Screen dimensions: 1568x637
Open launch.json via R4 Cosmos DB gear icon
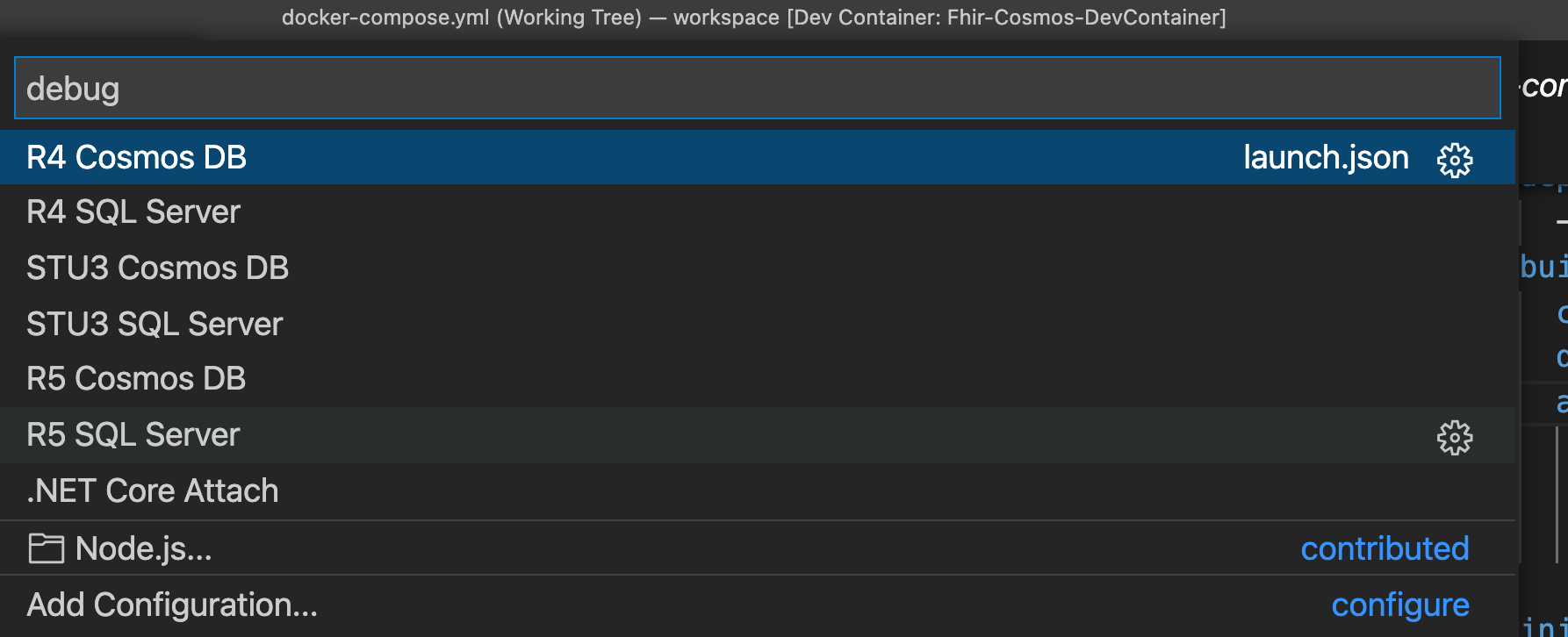(x=1455, y=160)
